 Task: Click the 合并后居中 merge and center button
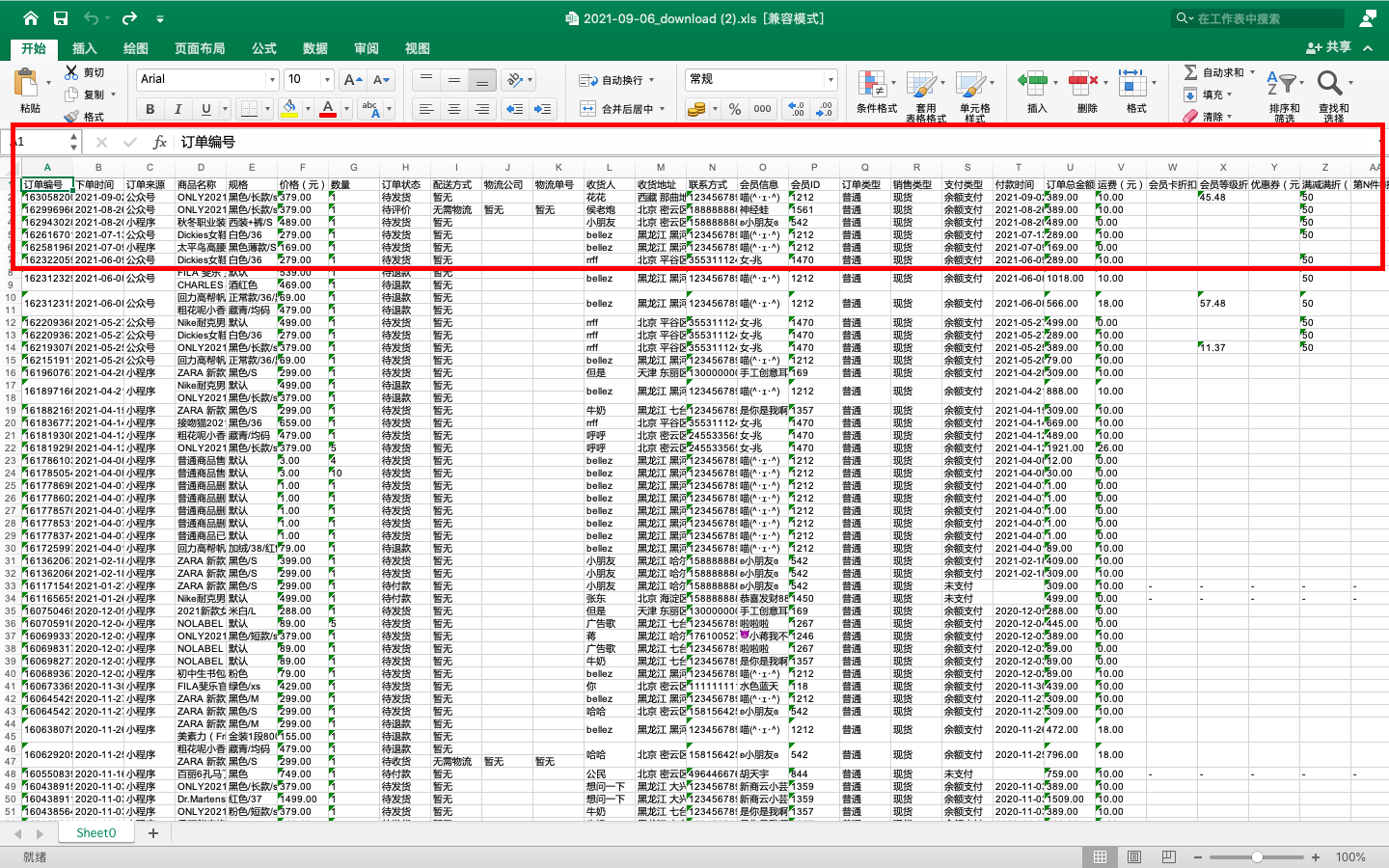[x=616, y=109]
